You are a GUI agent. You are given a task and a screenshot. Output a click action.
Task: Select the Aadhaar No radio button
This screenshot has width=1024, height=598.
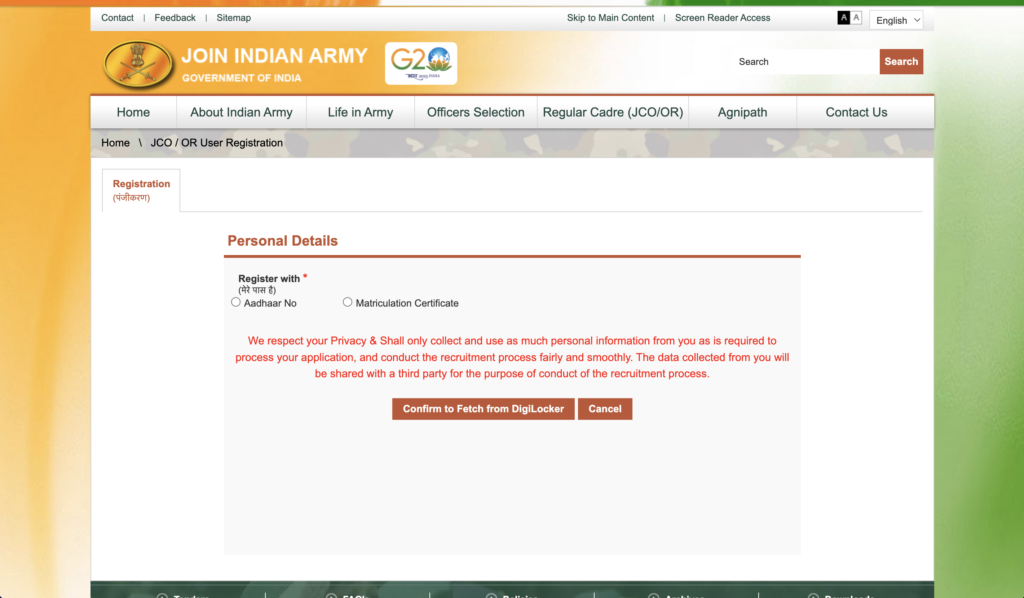[x=236, y=301]
